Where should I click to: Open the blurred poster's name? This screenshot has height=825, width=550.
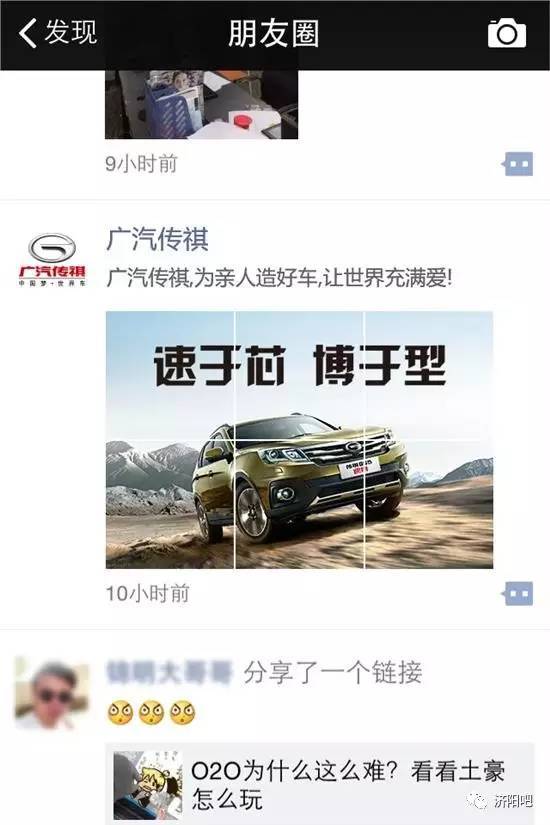click(x=168, y=673)
